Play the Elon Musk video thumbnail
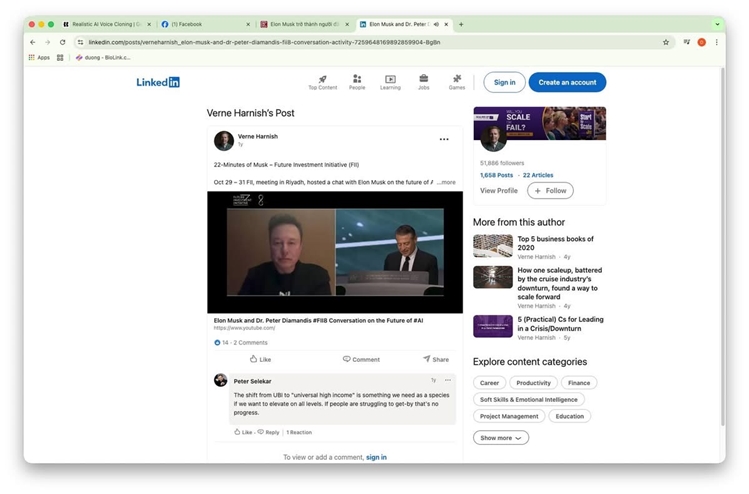Screen dimensions: 749x494 point(335,252)
